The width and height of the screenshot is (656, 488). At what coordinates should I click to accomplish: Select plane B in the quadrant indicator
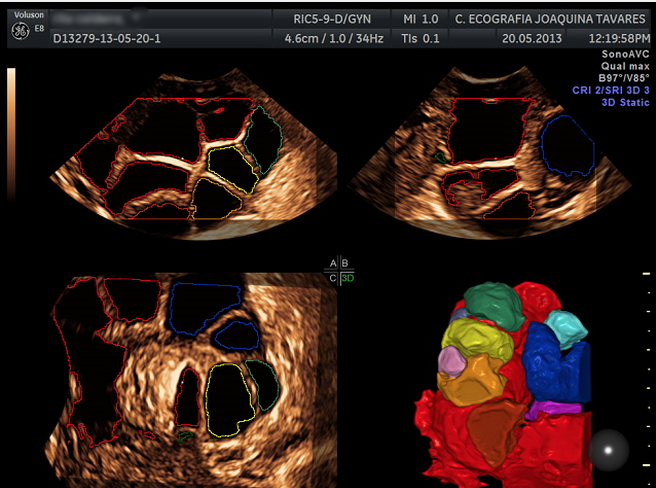pyautogui.click(x=346, y=263)
